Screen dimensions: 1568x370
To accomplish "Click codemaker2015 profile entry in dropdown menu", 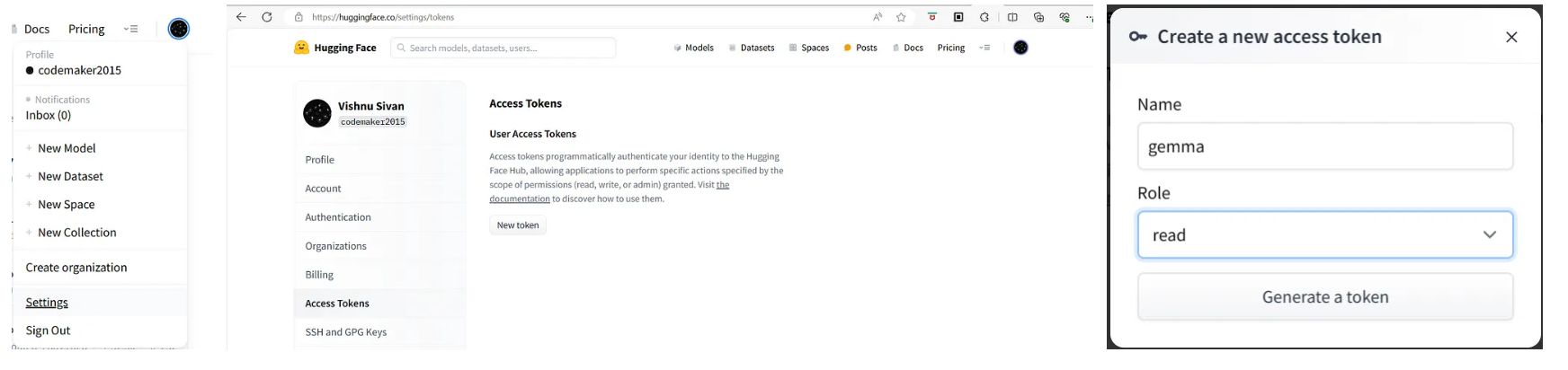I will 74,70.
